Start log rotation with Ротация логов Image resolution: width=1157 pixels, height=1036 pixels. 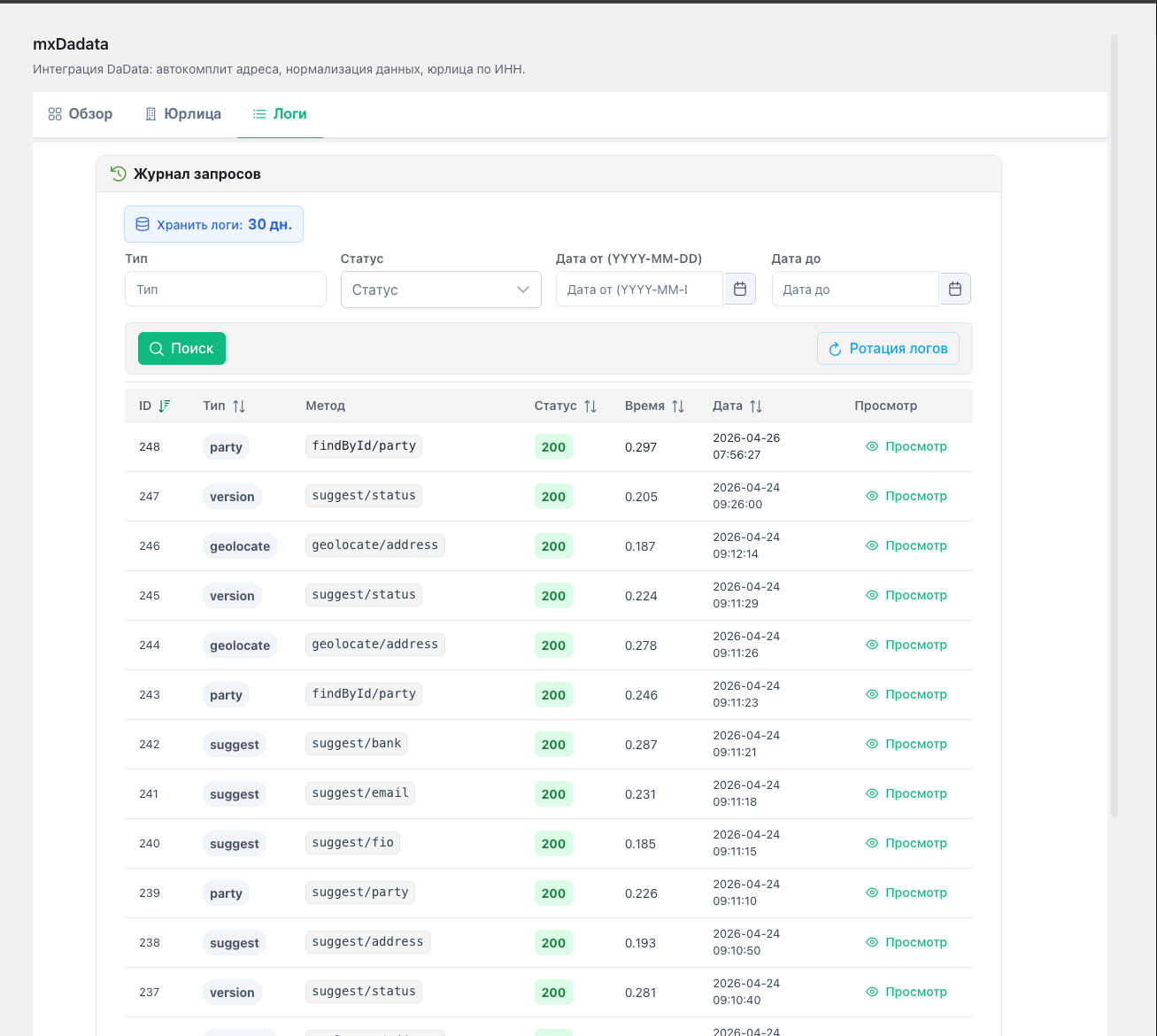click(888, 349)
